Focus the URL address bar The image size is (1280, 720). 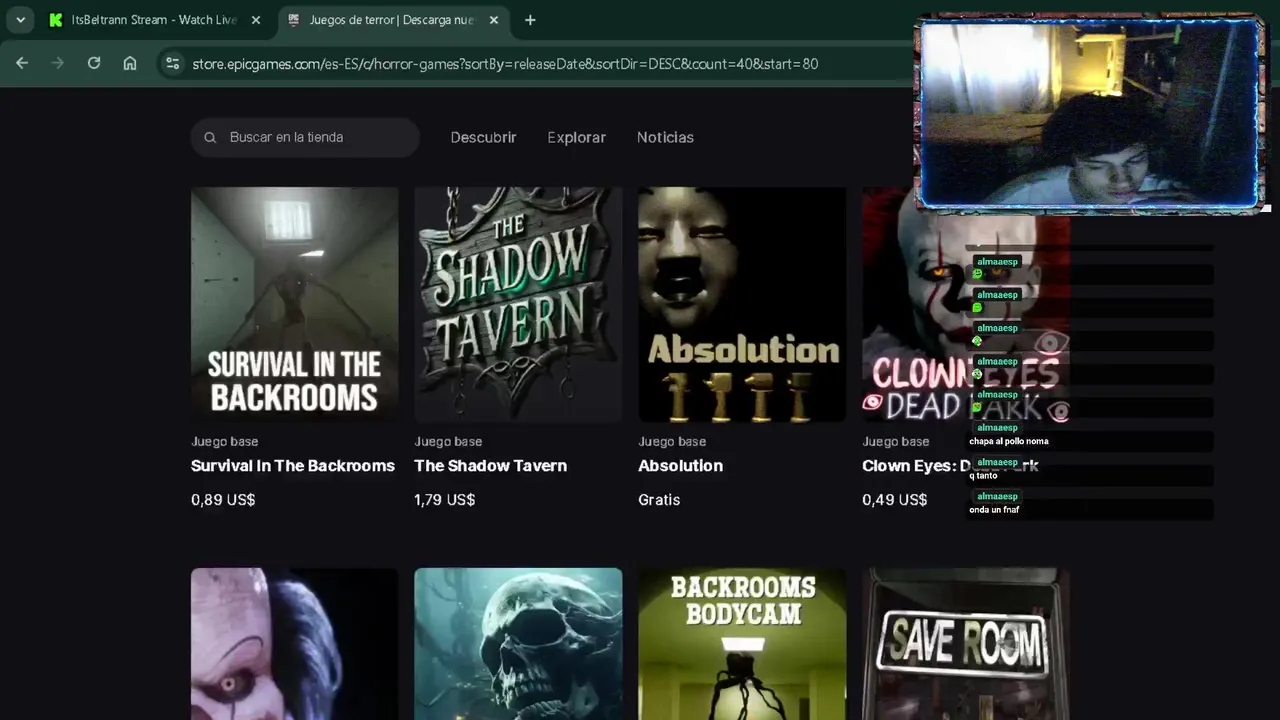pos(505,63)
